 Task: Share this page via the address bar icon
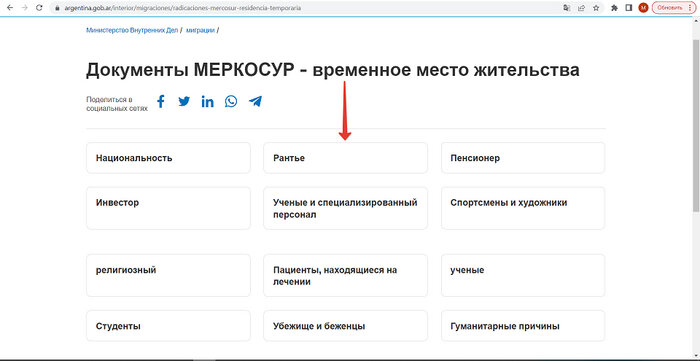(x=581, y=8)
